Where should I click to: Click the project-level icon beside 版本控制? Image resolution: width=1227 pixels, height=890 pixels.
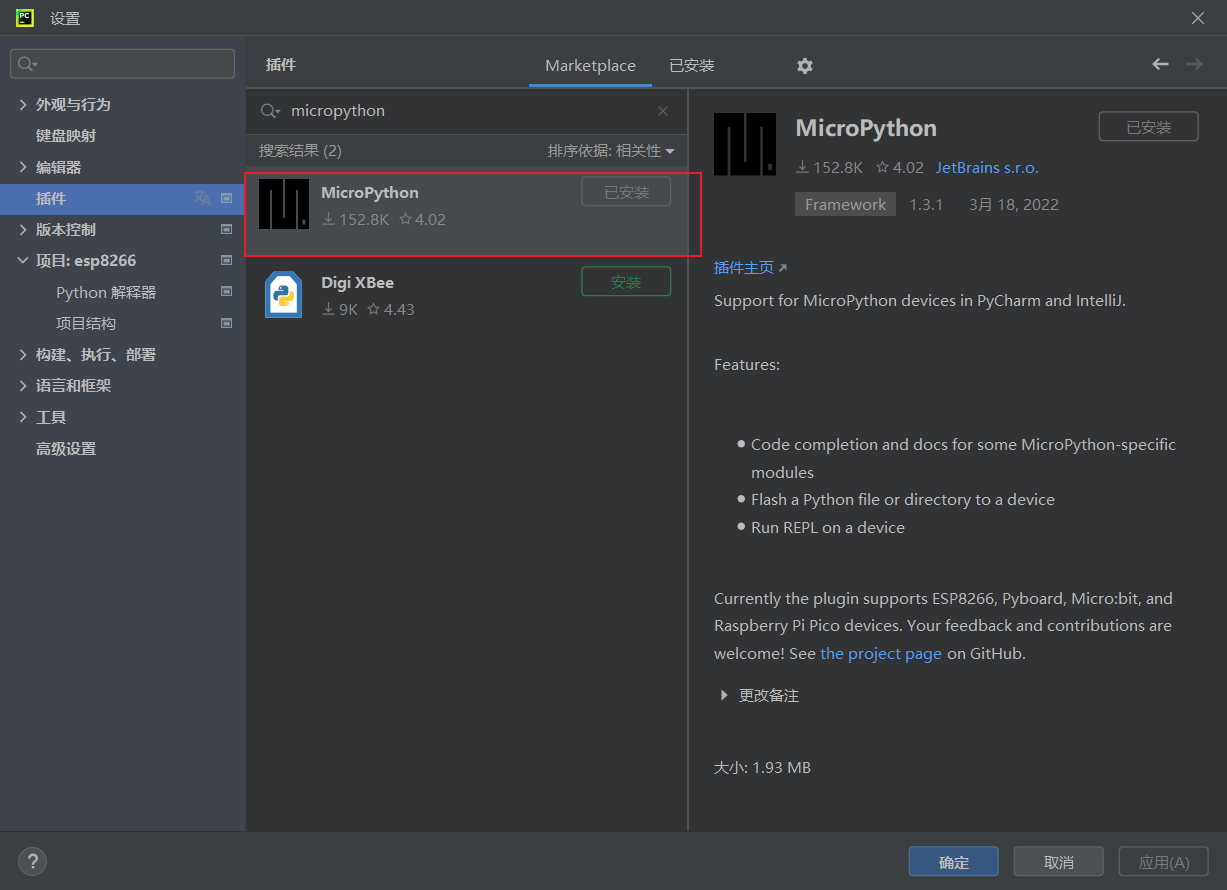tap(227, 229)
